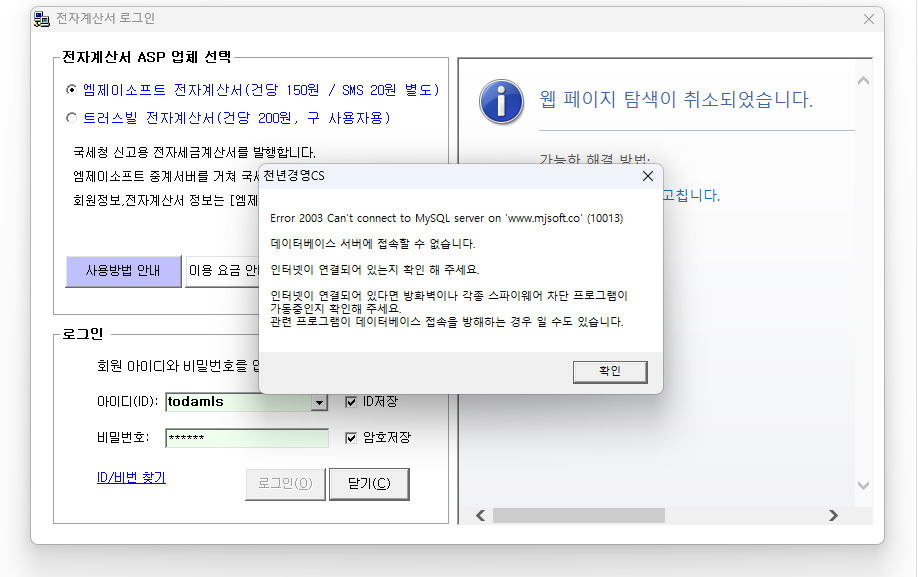Click the horizontal scrollbar thumb in web panel
Screen dimensions: 918x577
(x=578, y=516)
